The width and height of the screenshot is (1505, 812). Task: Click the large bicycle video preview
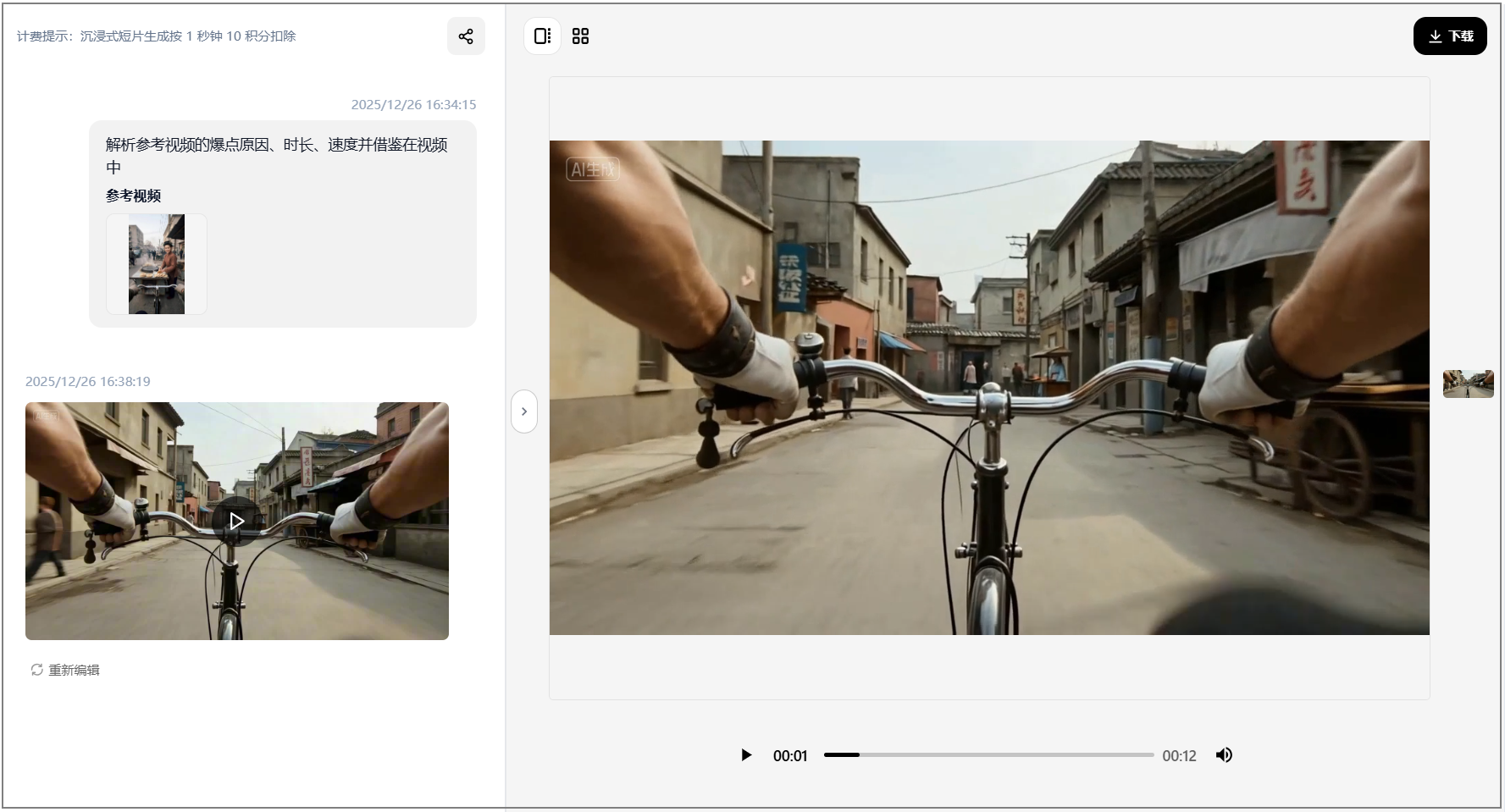point(988,388)
